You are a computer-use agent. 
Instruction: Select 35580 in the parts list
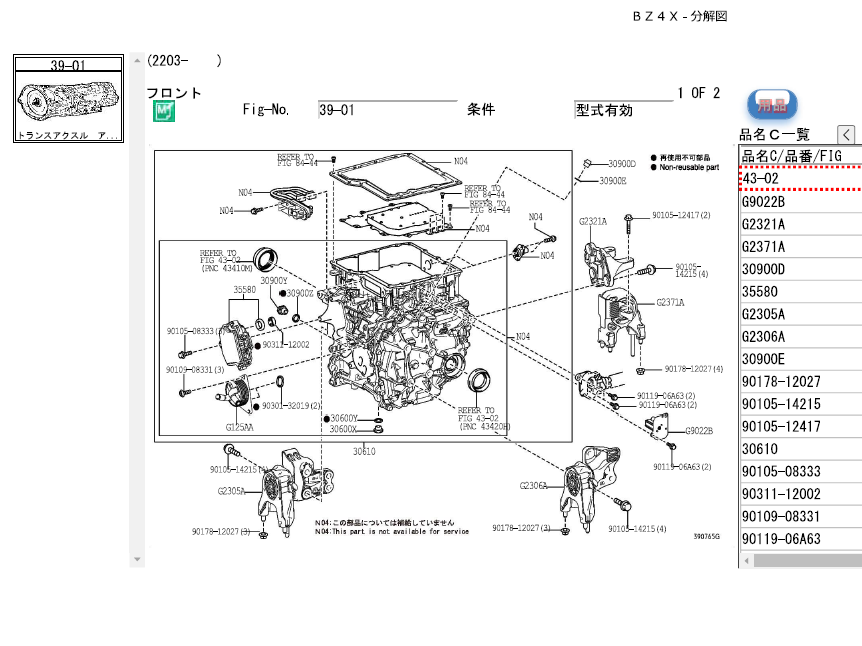(801, 292)
